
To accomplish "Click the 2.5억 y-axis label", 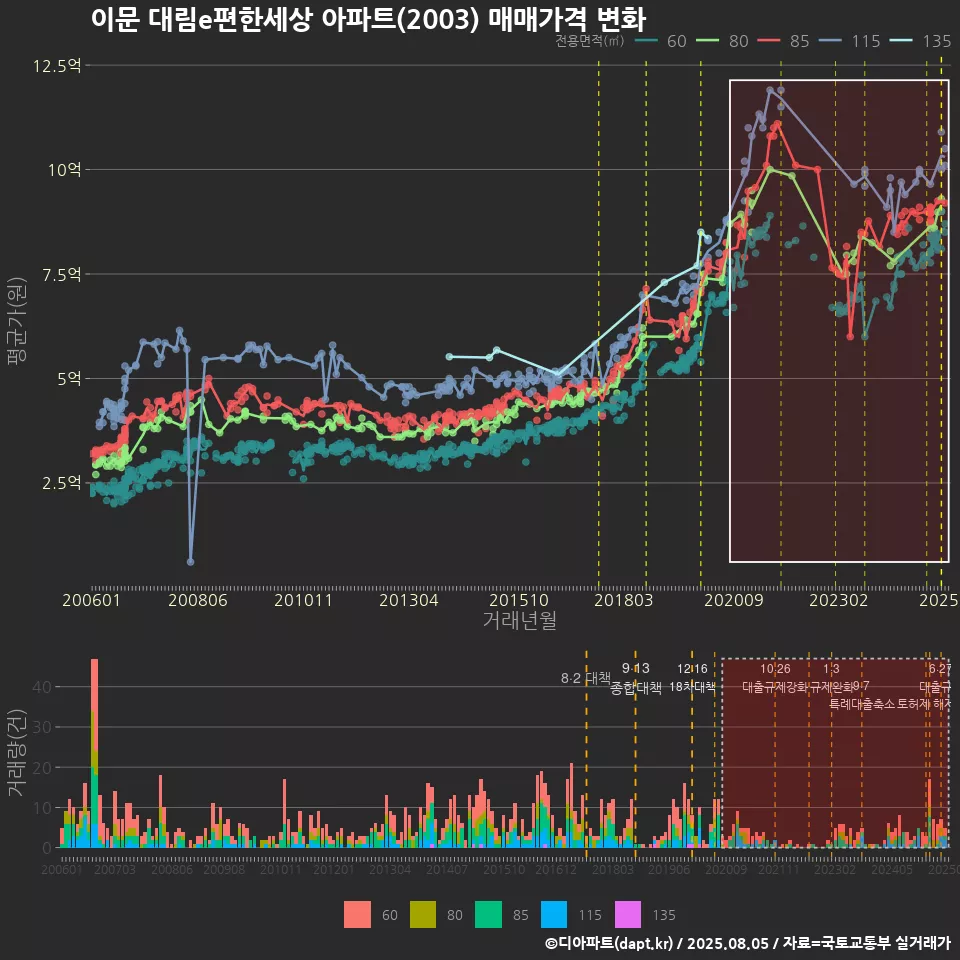I will pos(62,483).
